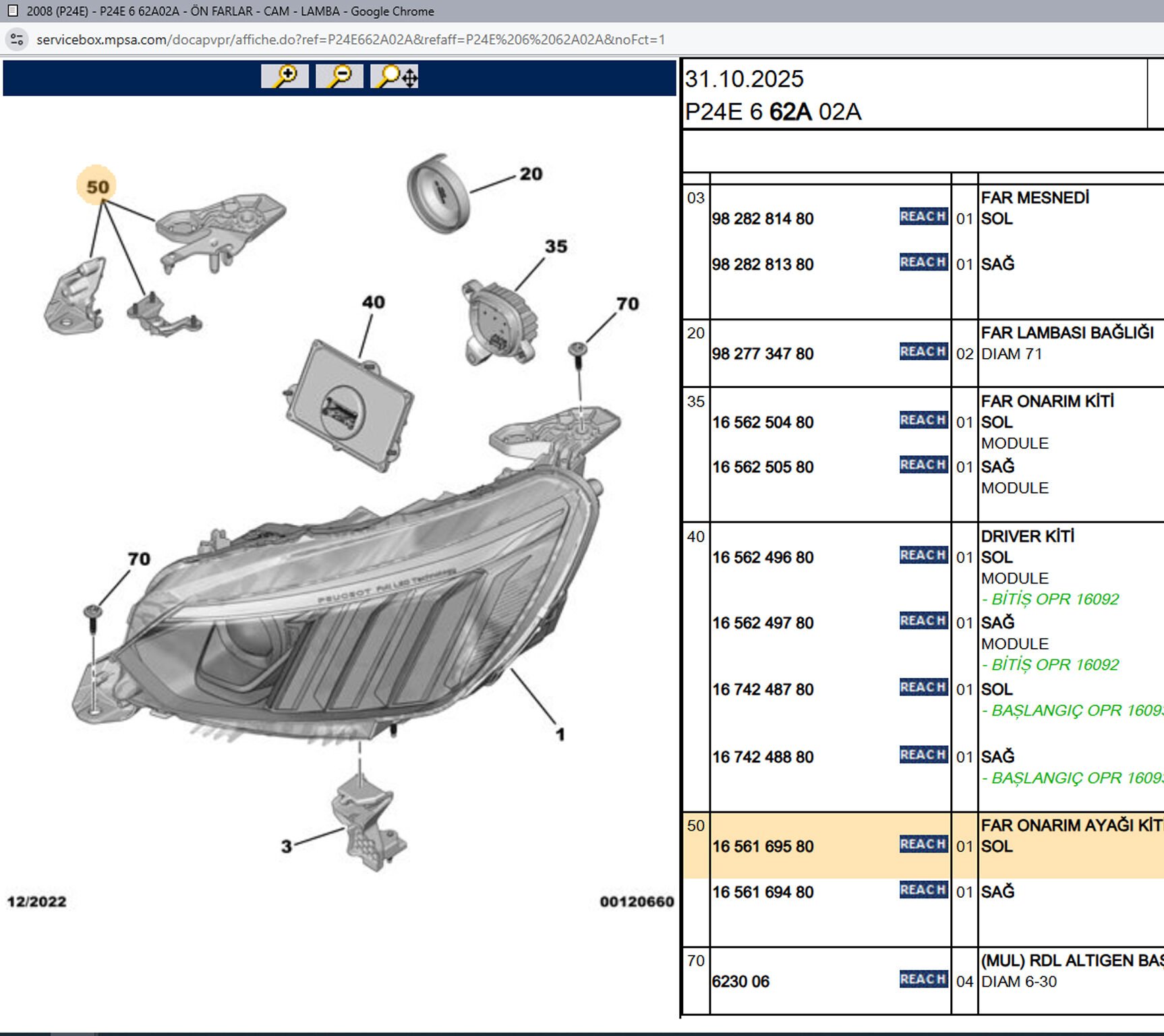Click REACH badge for part 6230 06
The image size is (1164, 1036).
click(x=923, y=979)
